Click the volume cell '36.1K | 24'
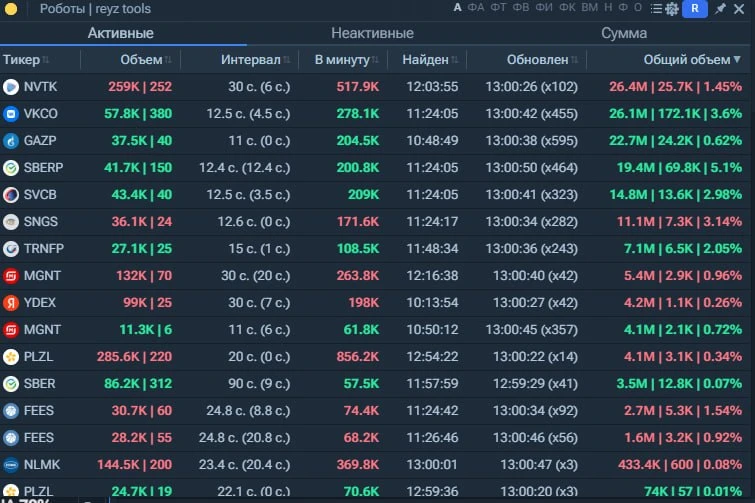Image resolution: width=755 pixels, height=503 pixels. (142, 221)
